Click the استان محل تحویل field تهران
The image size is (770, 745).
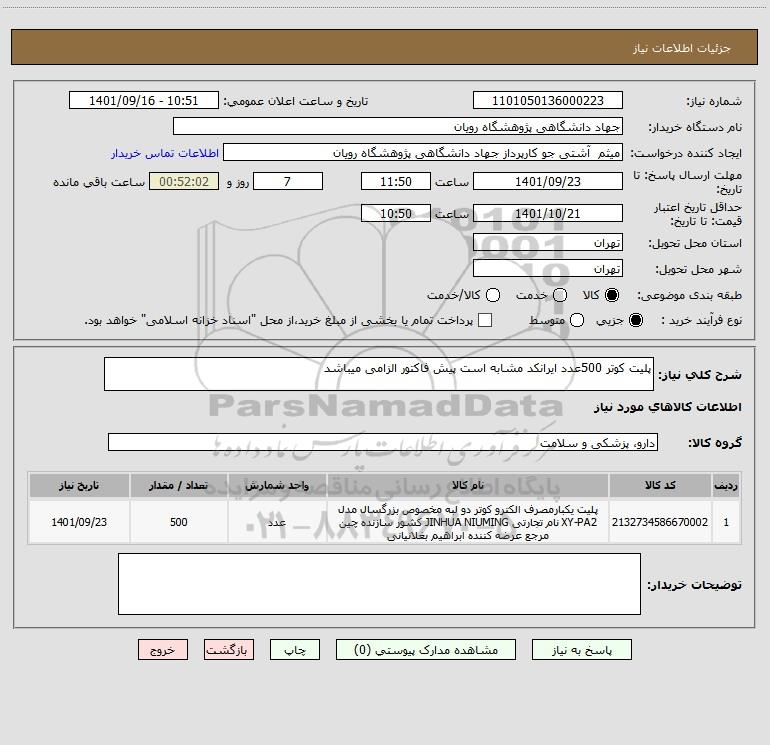[x=548, y=243]
